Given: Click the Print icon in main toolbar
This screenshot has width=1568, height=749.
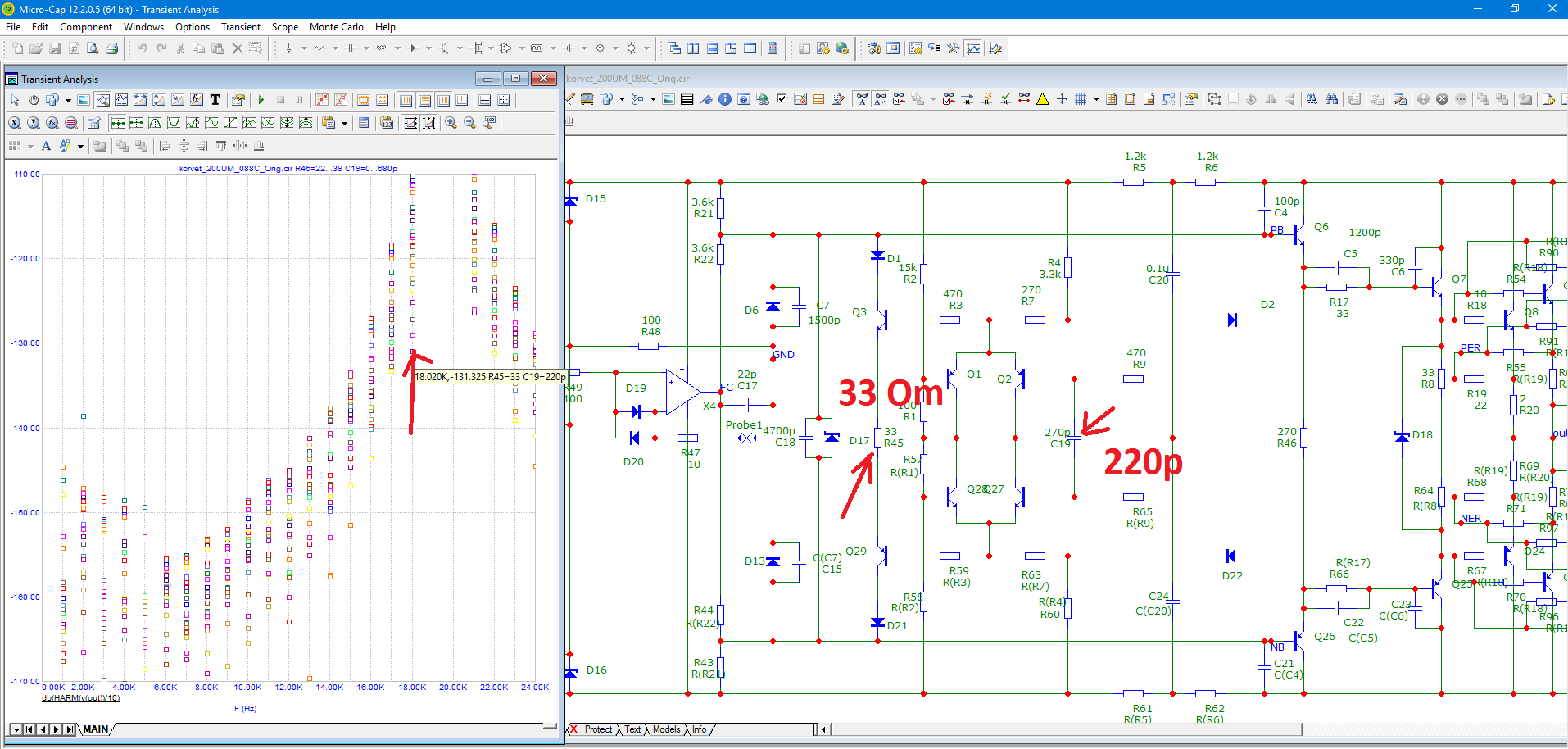Looking at the screenshot, I should (x=111, y=48).
